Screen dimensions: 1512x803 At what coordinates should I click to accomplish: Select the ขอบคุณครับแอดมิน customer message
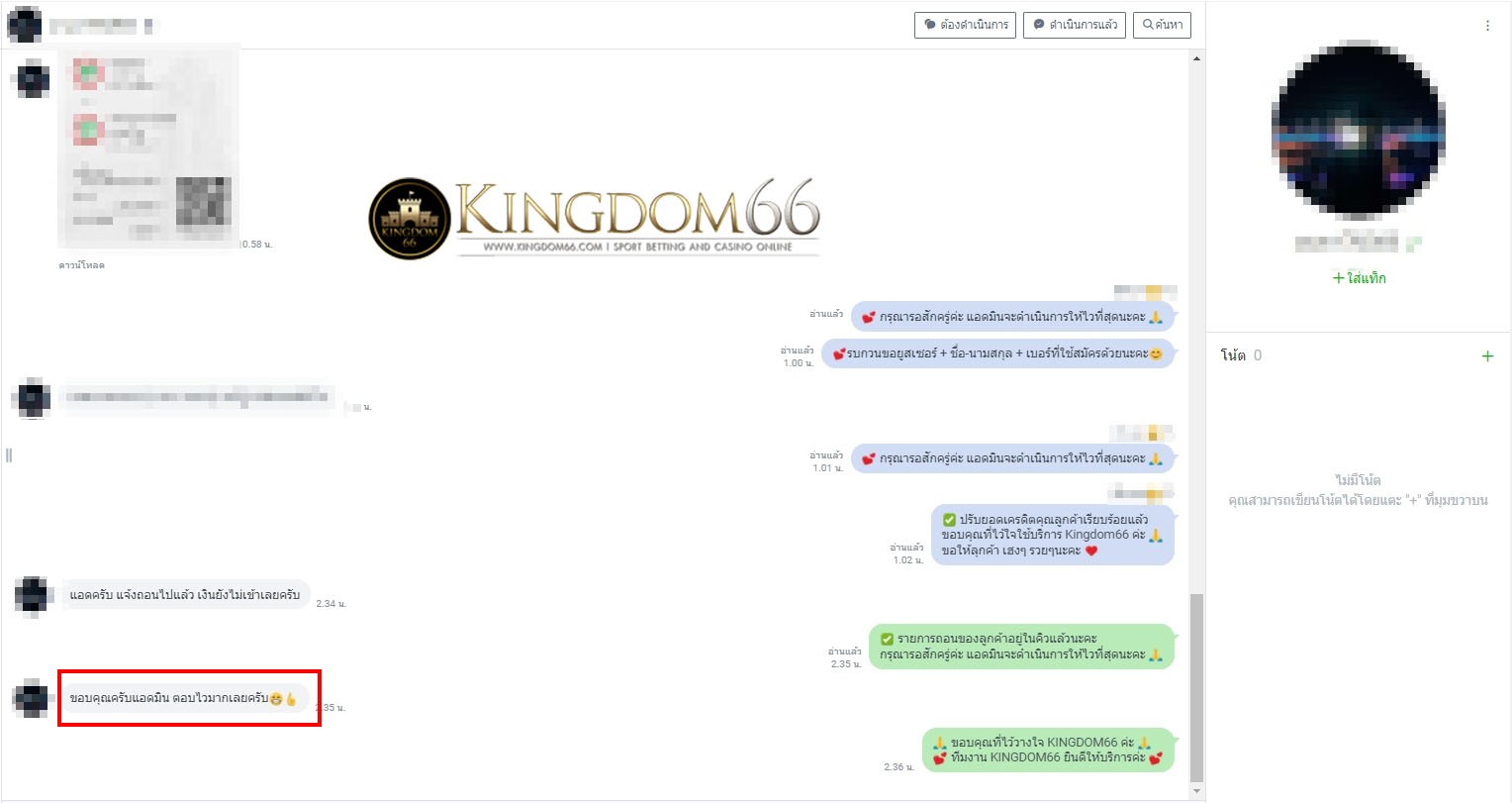pyautogui.click(x=185, y=698)
